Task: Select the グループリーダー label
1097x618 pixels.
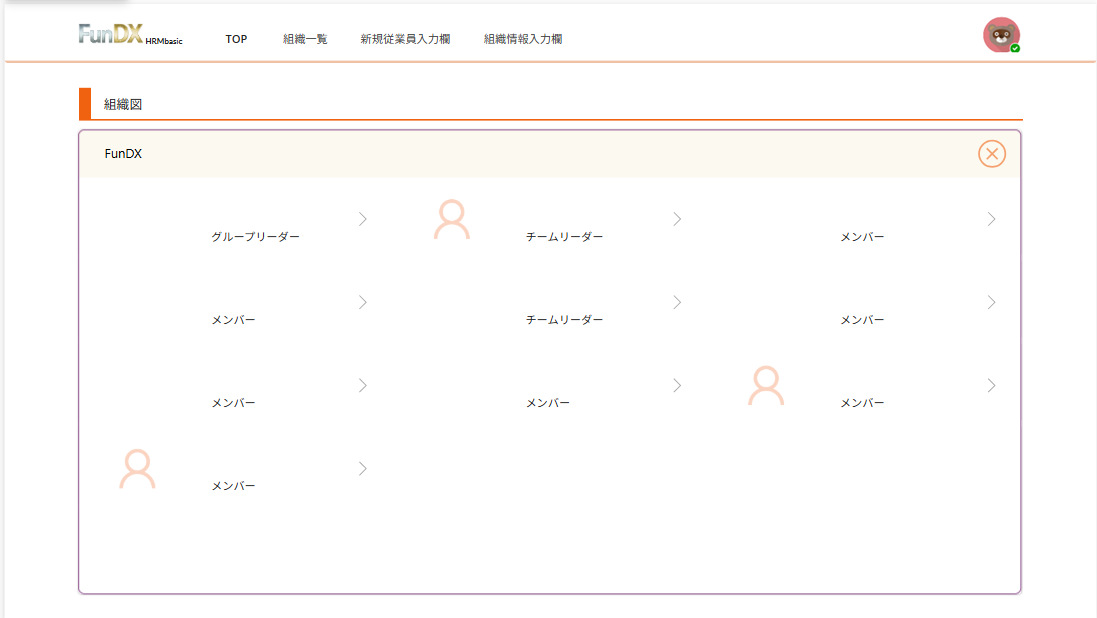Action: coord(255,237)
